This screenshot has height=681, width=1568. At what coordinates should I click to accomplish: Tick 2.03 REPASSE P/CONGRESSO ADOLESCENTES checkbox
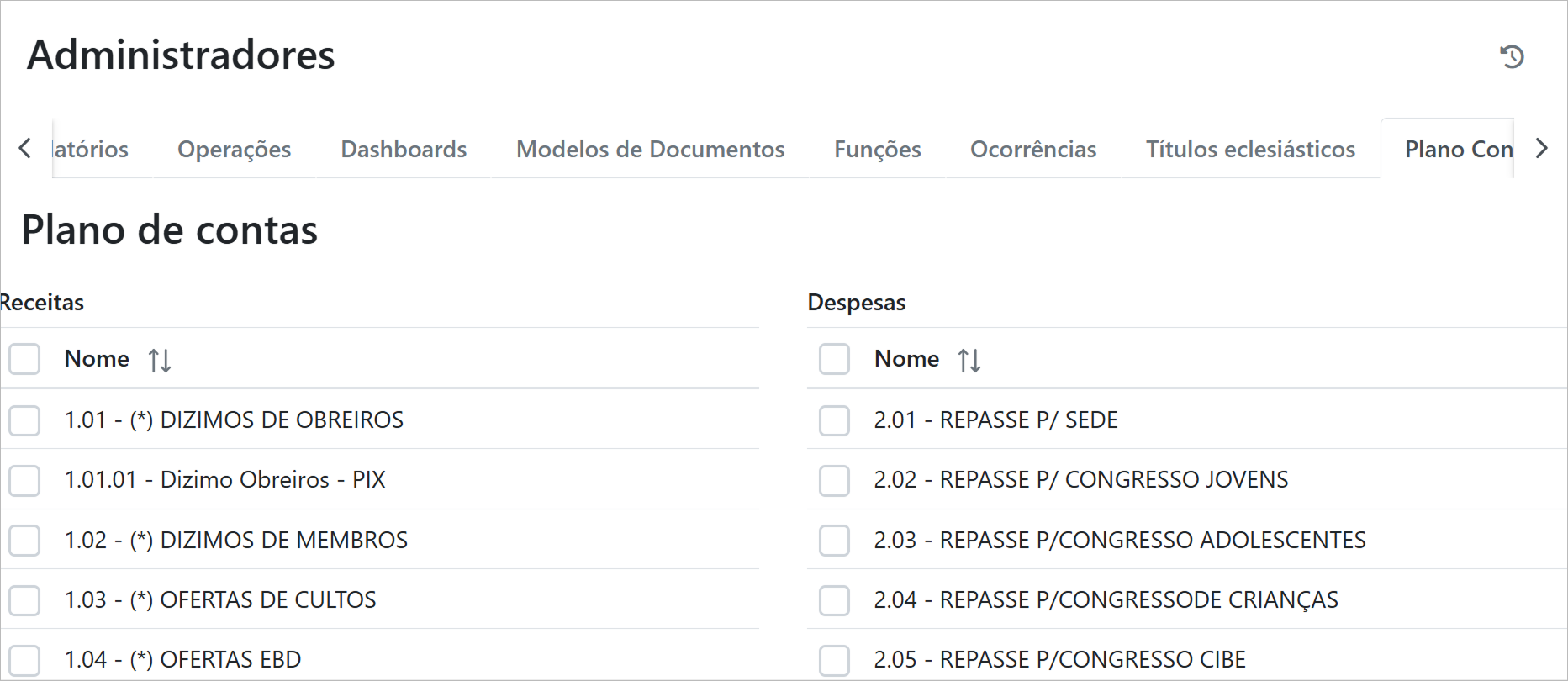pos(834,540)
